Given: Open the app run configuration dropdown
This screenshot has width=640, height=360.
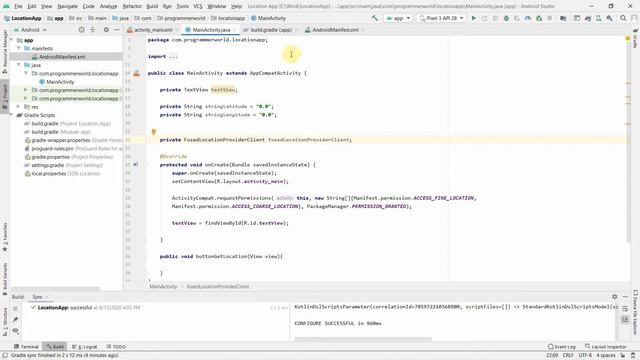Looking at the screenshot, I should pyautogui.click(x=398, y=18).
